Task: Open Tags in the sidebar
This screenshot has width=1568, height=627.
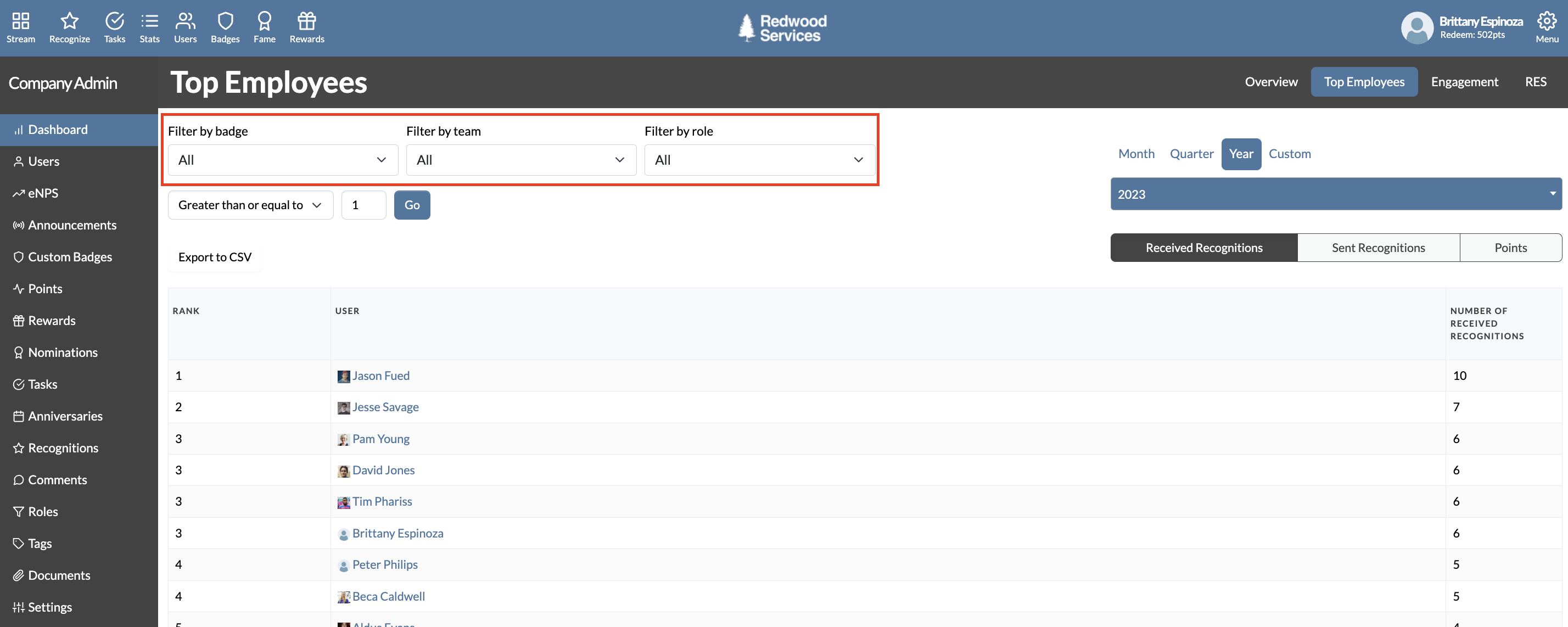Action: coord(79,544)
